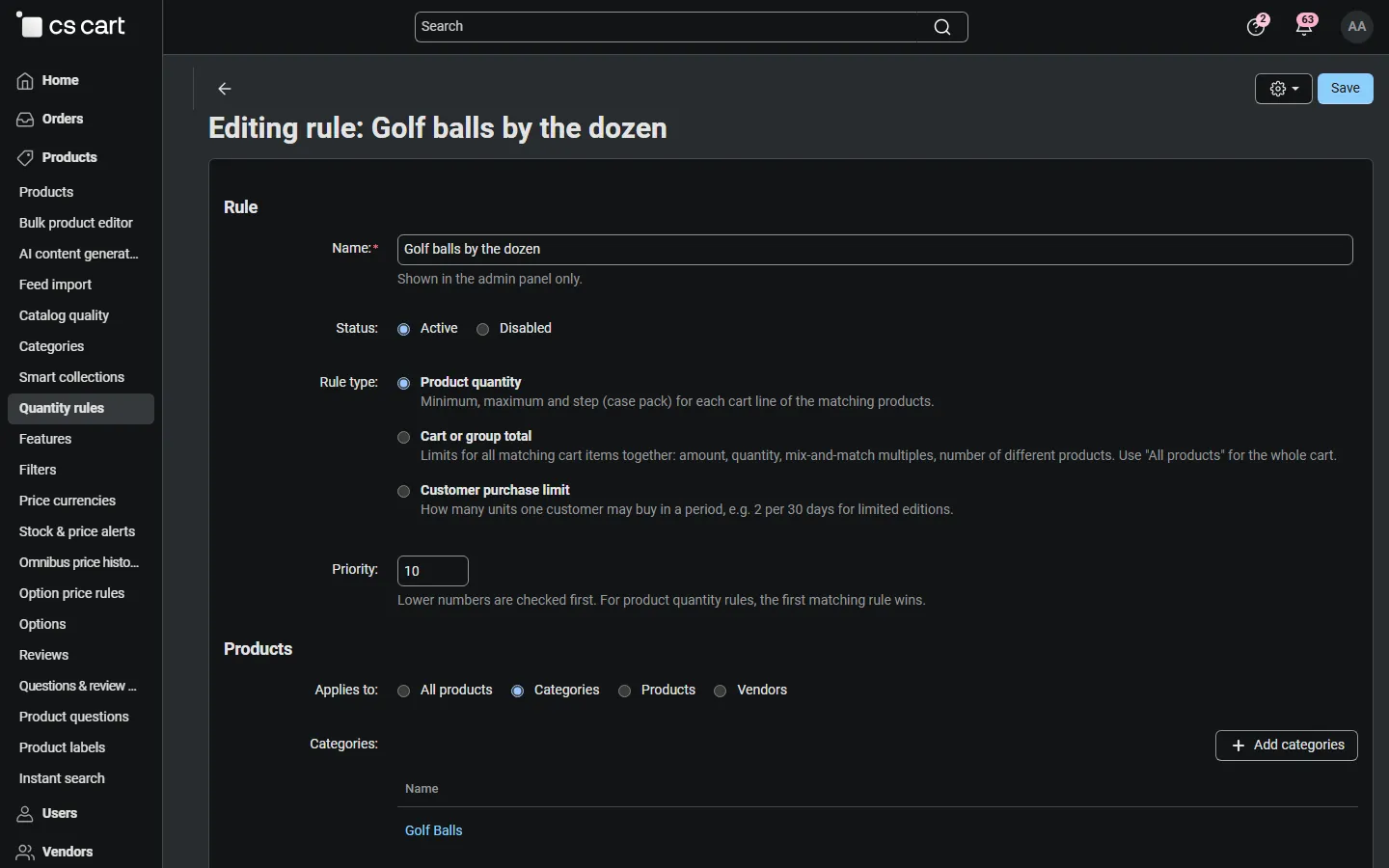Set status to Active
The width and height of the screenshot is (1389, 868).
404,330
